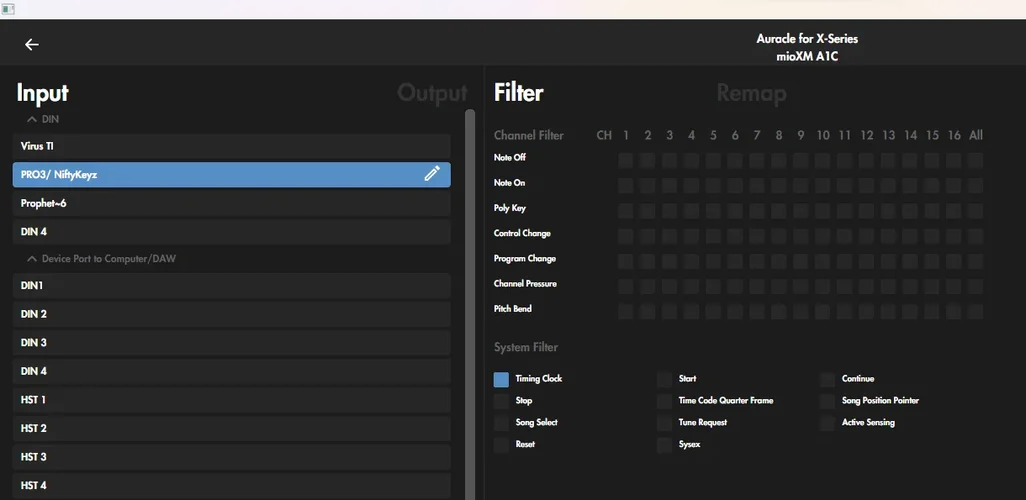This screenshot has width=1026, height=500.
Task: Toggle the Timing Clock filter checkbox
Action: [501, 380]
